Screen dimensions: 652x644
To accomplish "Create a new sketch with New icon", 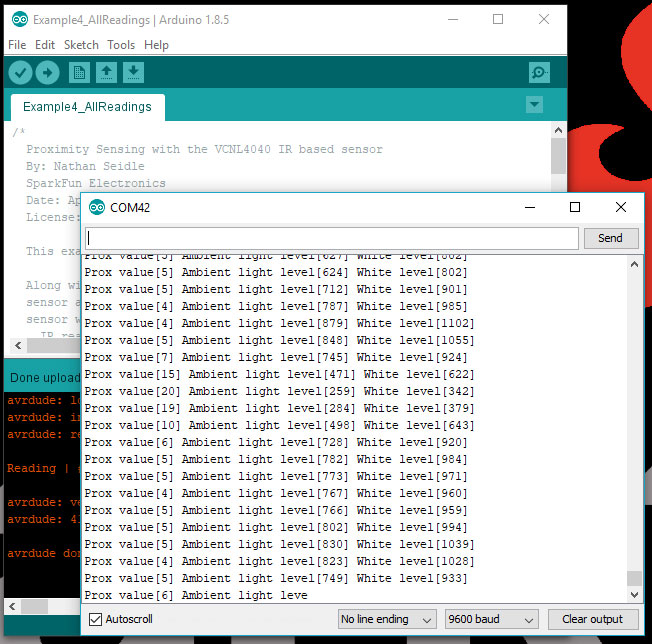I will click(79, 73).
